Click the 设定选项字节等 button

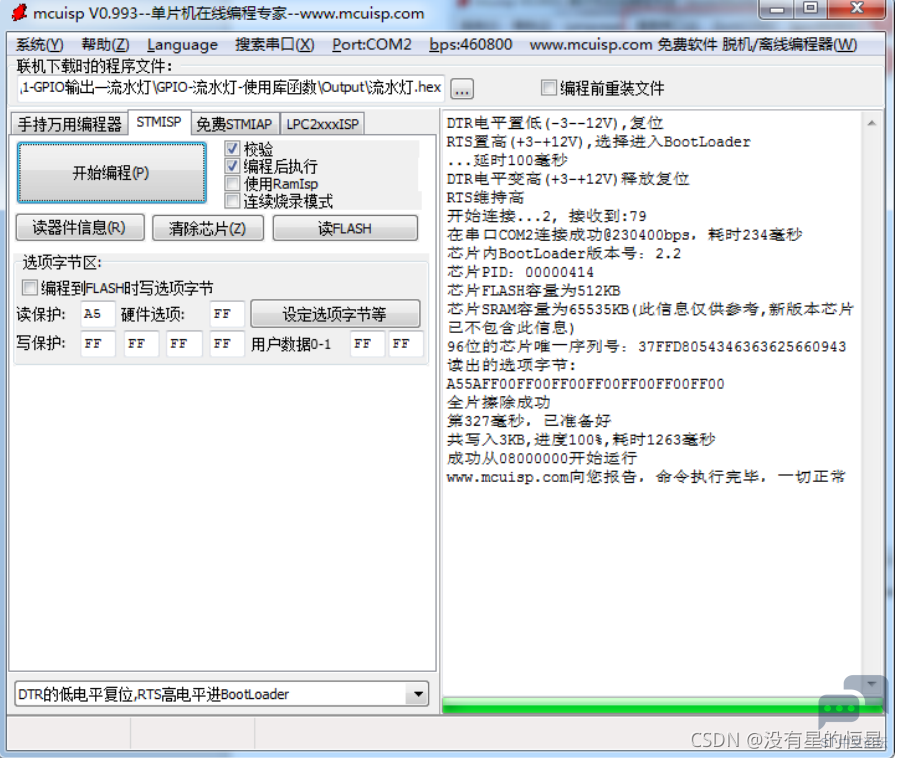pos(335,314)
